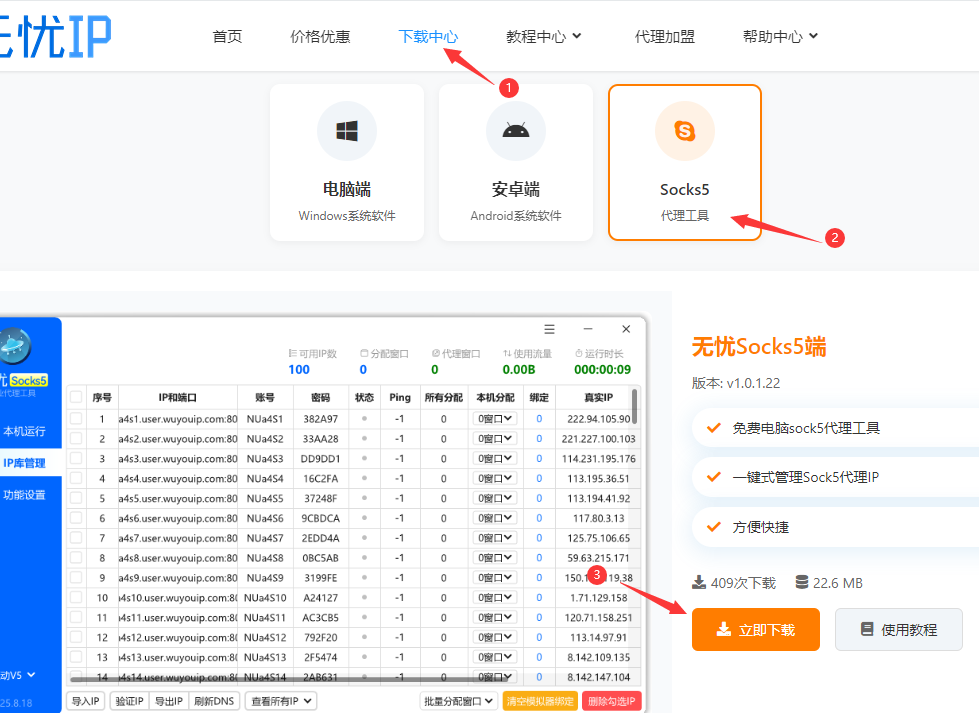Click the file size icon next to 22.6 MB
This screenshot has height=713, width=979.
tap(800, 581)
